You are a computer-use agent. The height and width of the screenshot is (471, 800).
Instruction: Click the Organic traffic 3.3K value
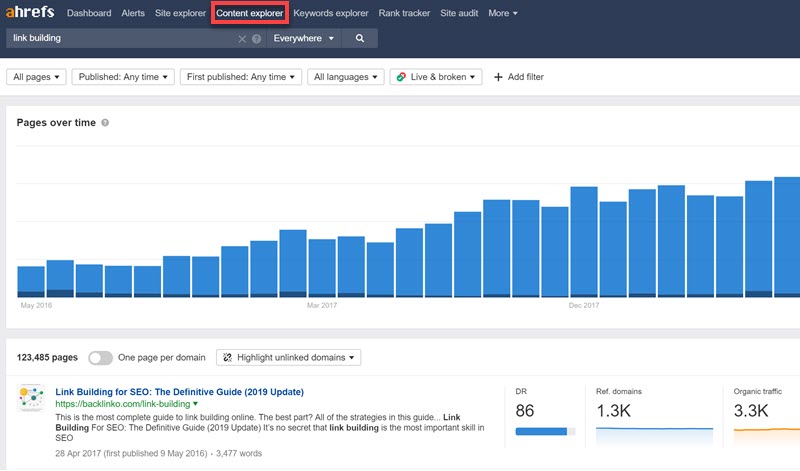click(751, 411)
